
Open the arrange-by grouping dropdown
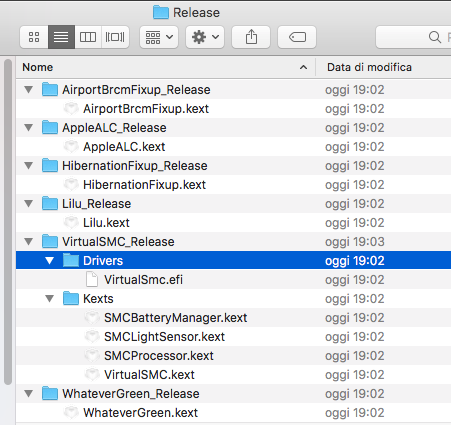tap(159, 37)
